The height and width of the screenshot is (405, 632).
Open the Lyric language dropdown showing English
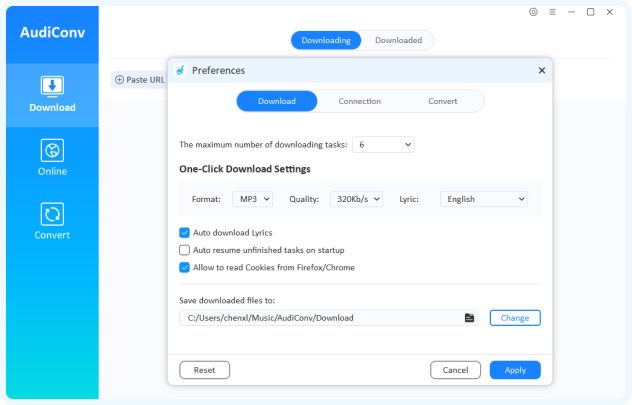pyautogui.click(x=484, y=199)
